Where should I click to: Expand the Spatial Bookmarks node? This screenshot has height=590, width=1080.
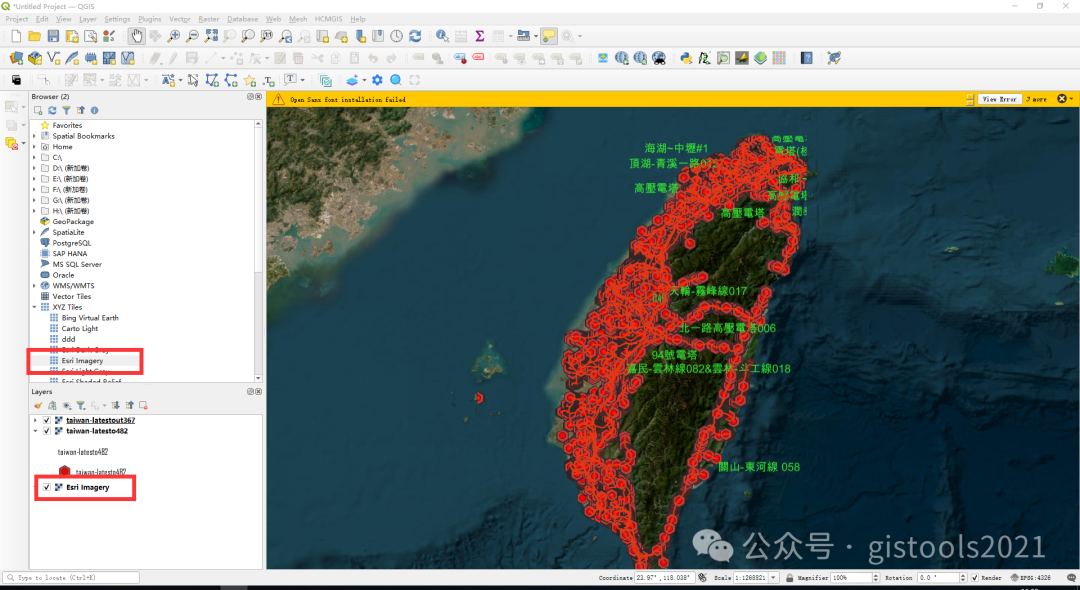(34, 136)
